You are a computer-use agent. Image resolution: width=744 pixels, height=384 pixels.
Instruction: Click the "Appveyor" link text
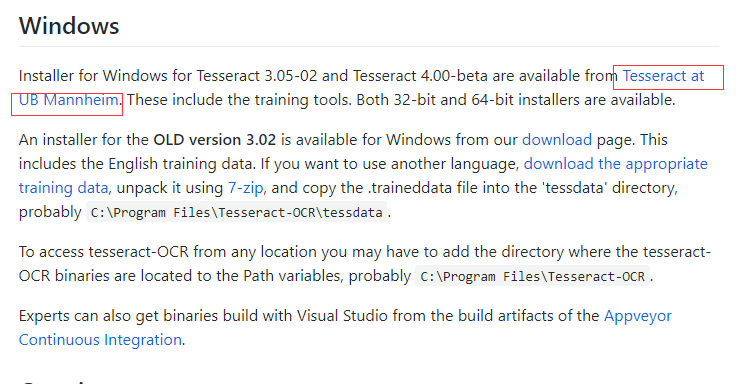pos(638,316)
